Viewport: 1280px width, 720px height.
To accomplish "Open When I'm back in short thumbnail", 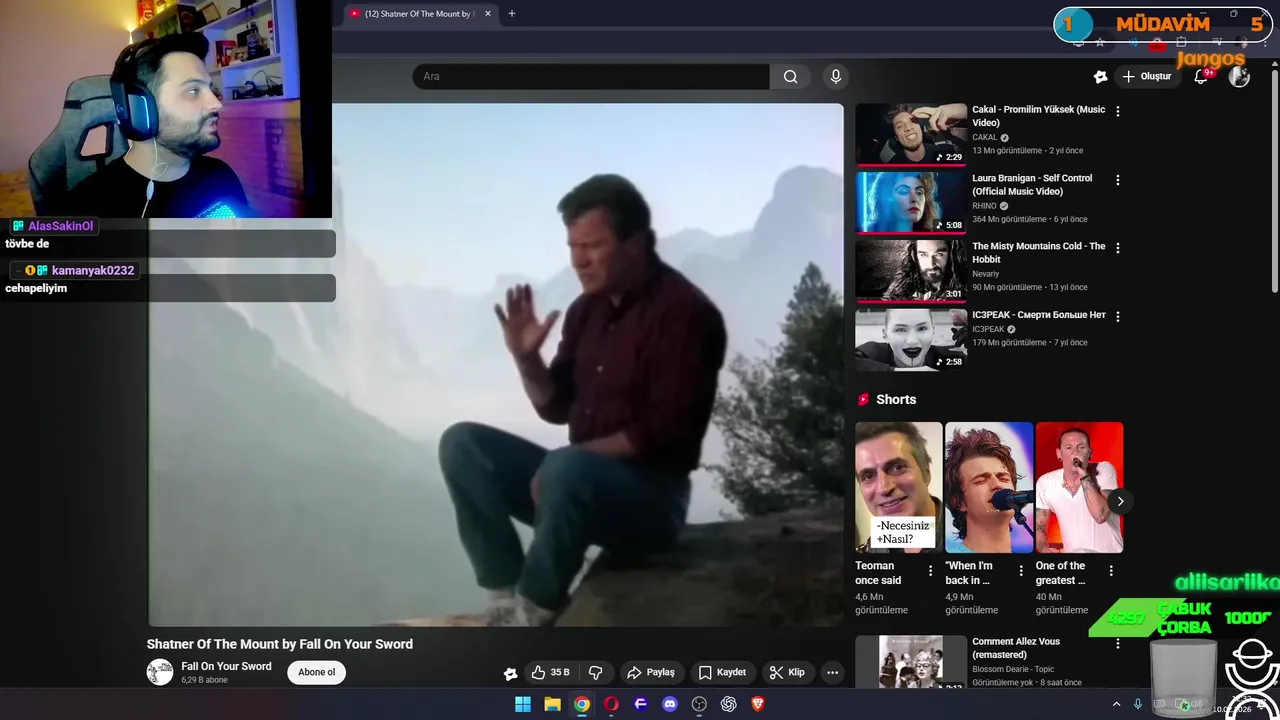I will (989, 487).
